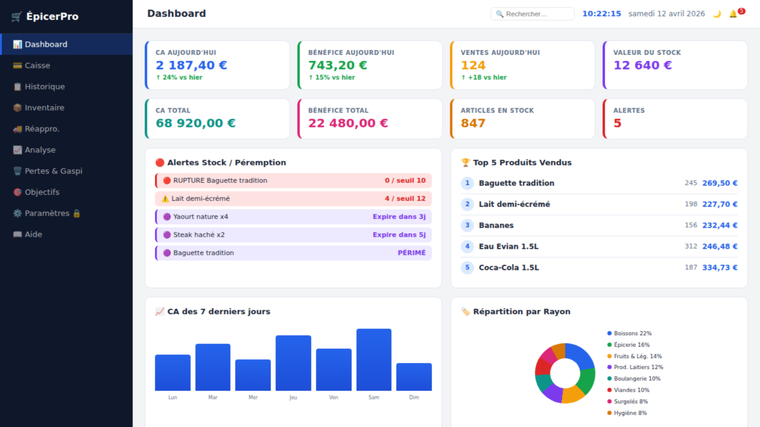Screen dimensions: 760x427
Task: Click the Samedi bar in CA chart
Action: tap(374, 360)
